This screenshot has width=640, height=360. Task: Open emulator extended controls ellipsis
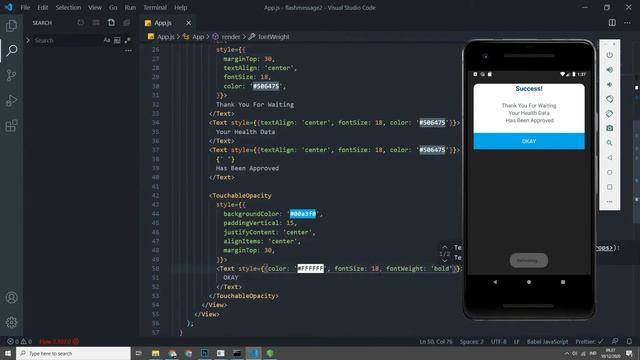[609, 202]
